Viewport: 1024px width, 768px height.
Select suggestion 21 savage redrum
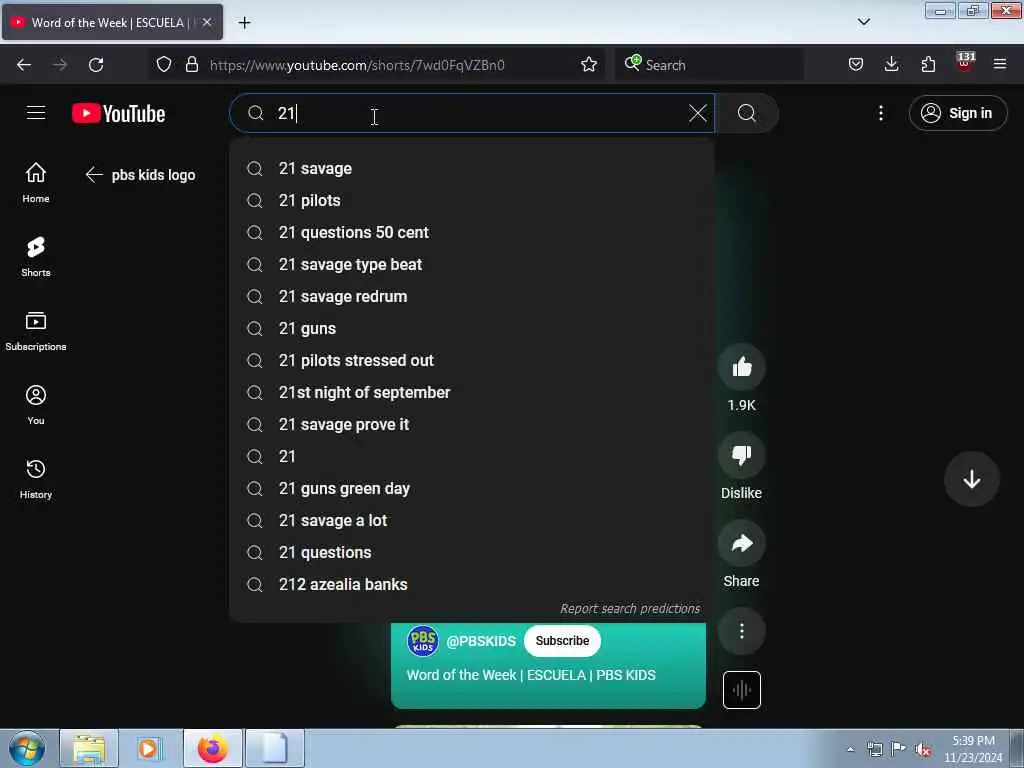[x=472, y=296]
